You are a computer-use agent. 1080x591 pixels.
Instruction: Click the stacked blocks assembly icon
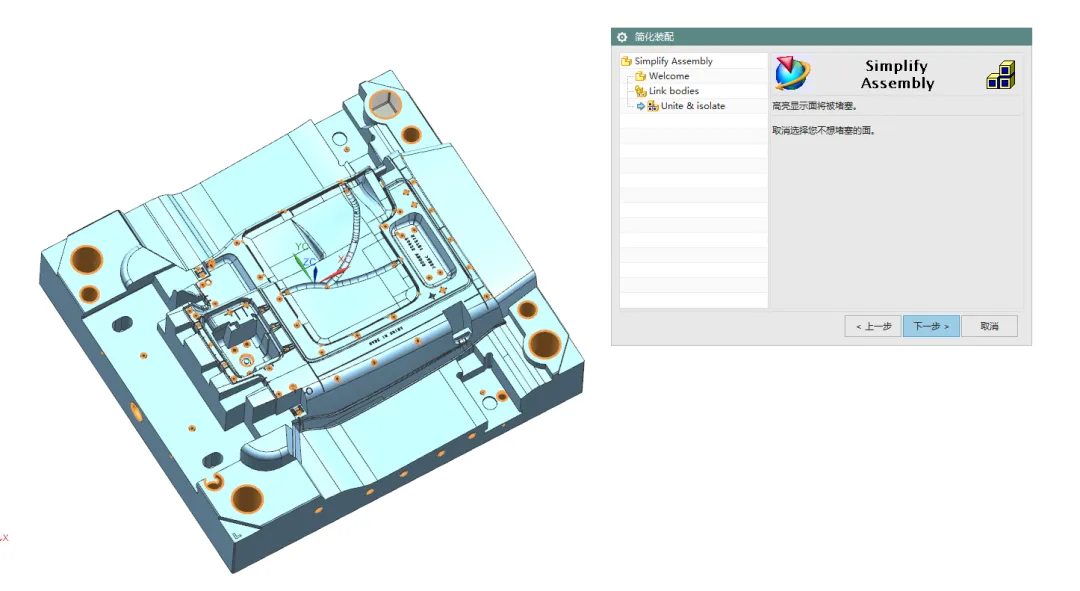(1001, 75)
